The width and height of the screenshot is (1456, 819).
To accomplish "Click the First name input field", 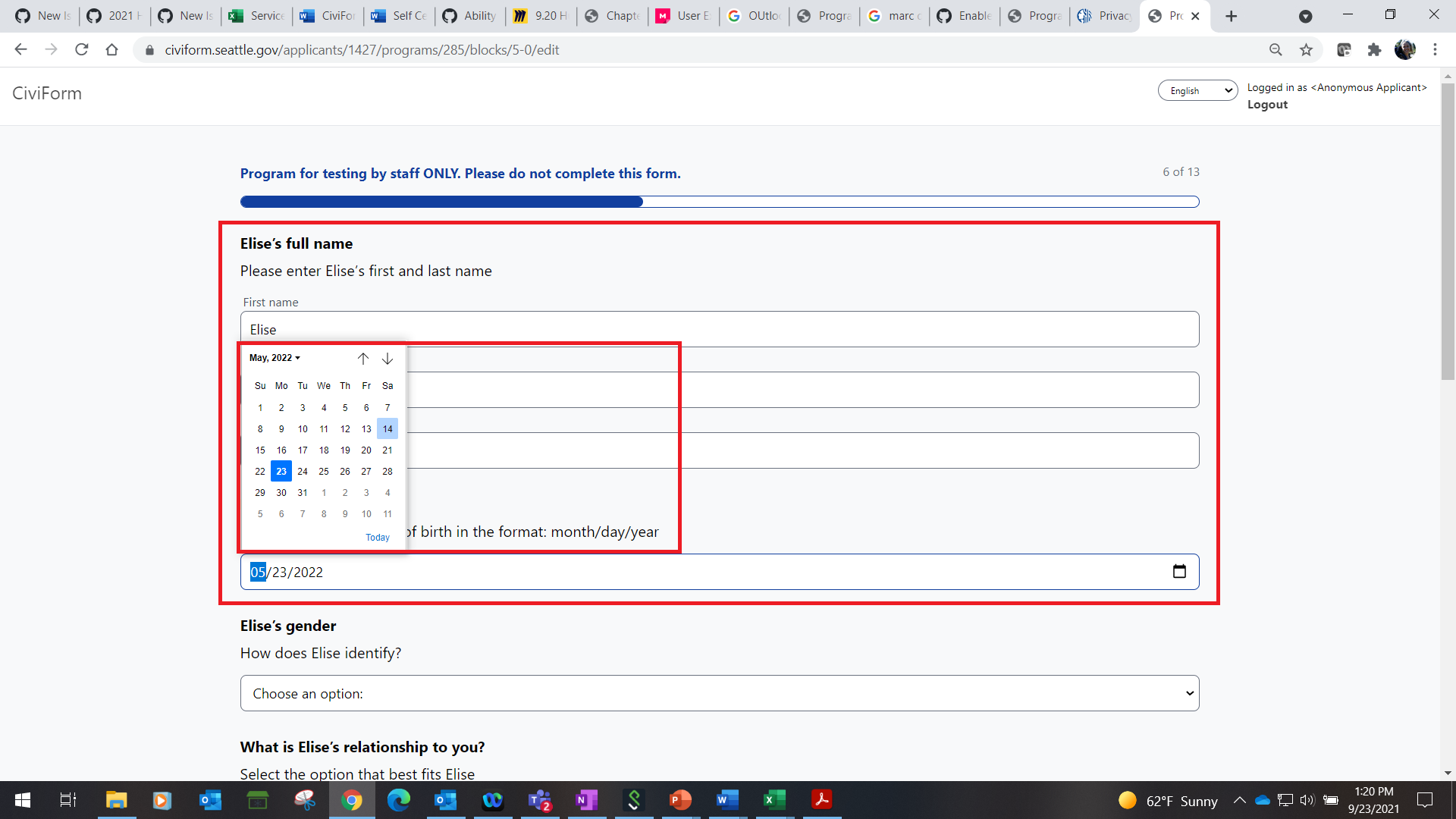I will click(x=719, y=329).
